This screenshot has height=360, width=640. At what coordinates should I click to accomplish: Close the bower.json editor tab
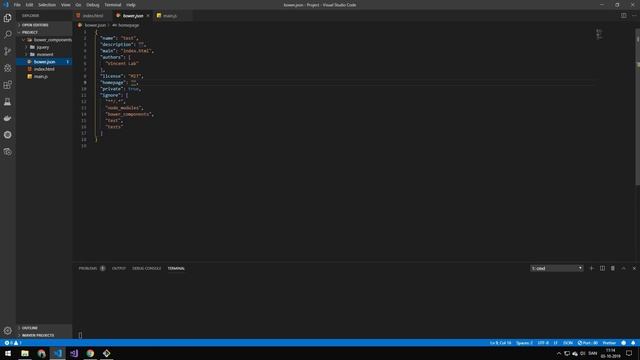tap(148, 16)
